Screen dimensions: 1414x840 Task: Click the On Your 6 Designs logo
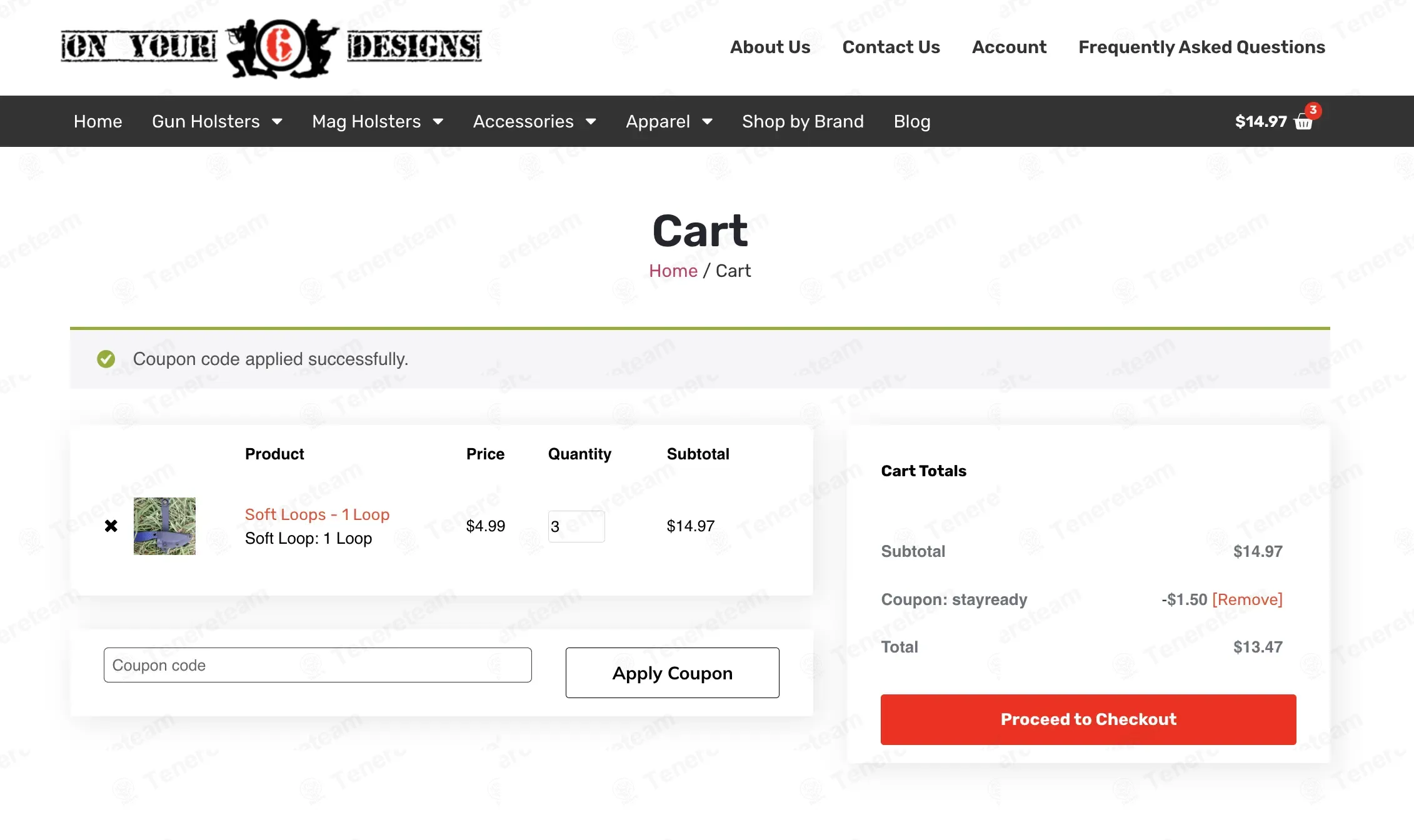(271, 47)
